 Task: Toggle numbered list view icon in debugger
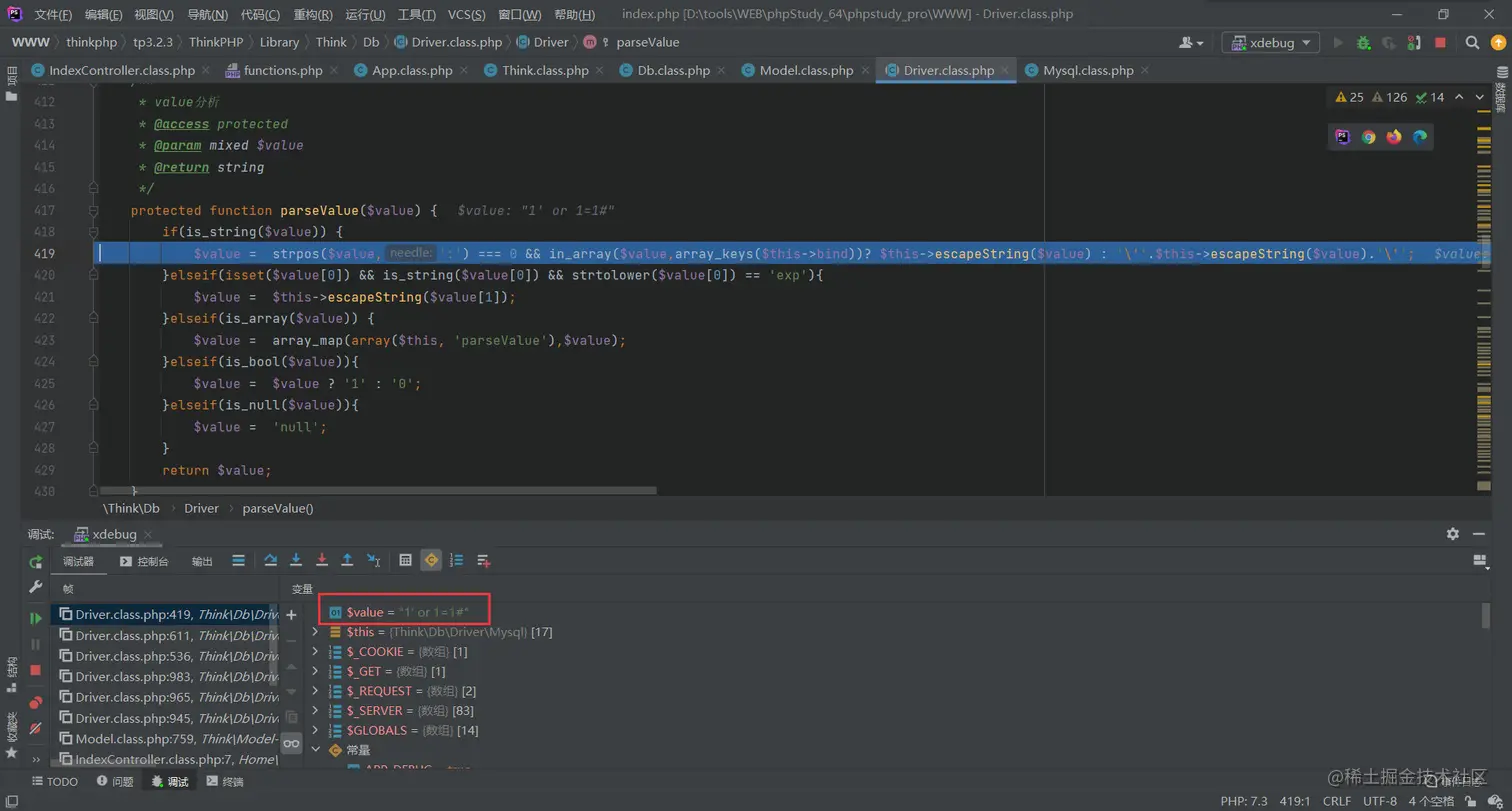click(x=457, y=560)
